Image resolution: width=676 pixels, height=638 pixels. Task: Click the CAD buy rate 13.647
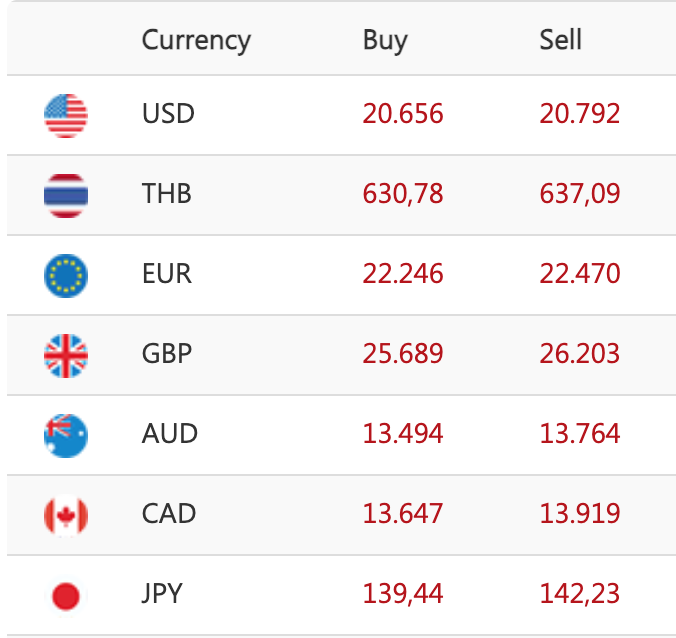403,514
